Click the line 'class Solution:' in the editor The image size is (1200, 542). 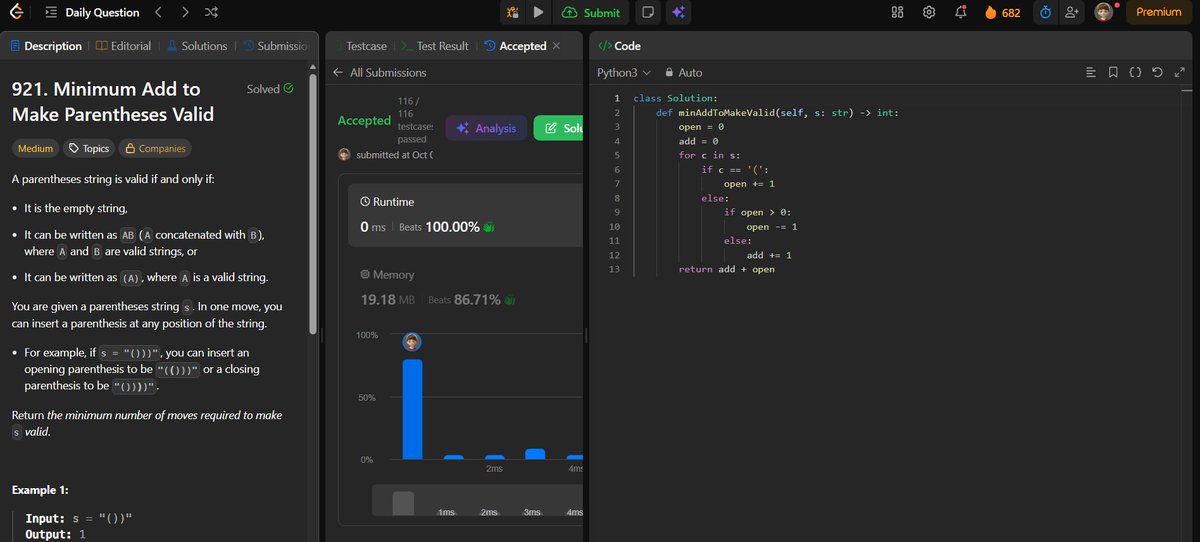pyautogui.click(x=675, y=98)
